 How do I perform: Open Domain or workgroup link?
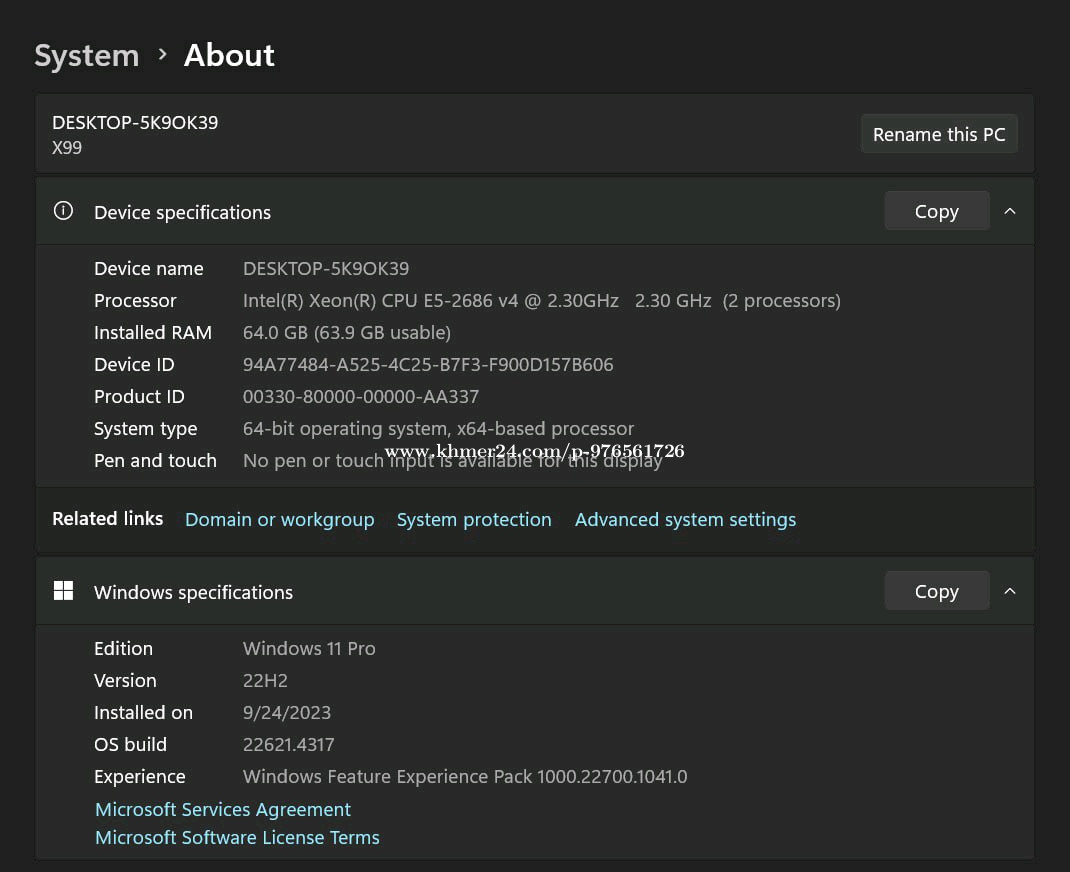(280, 520)
